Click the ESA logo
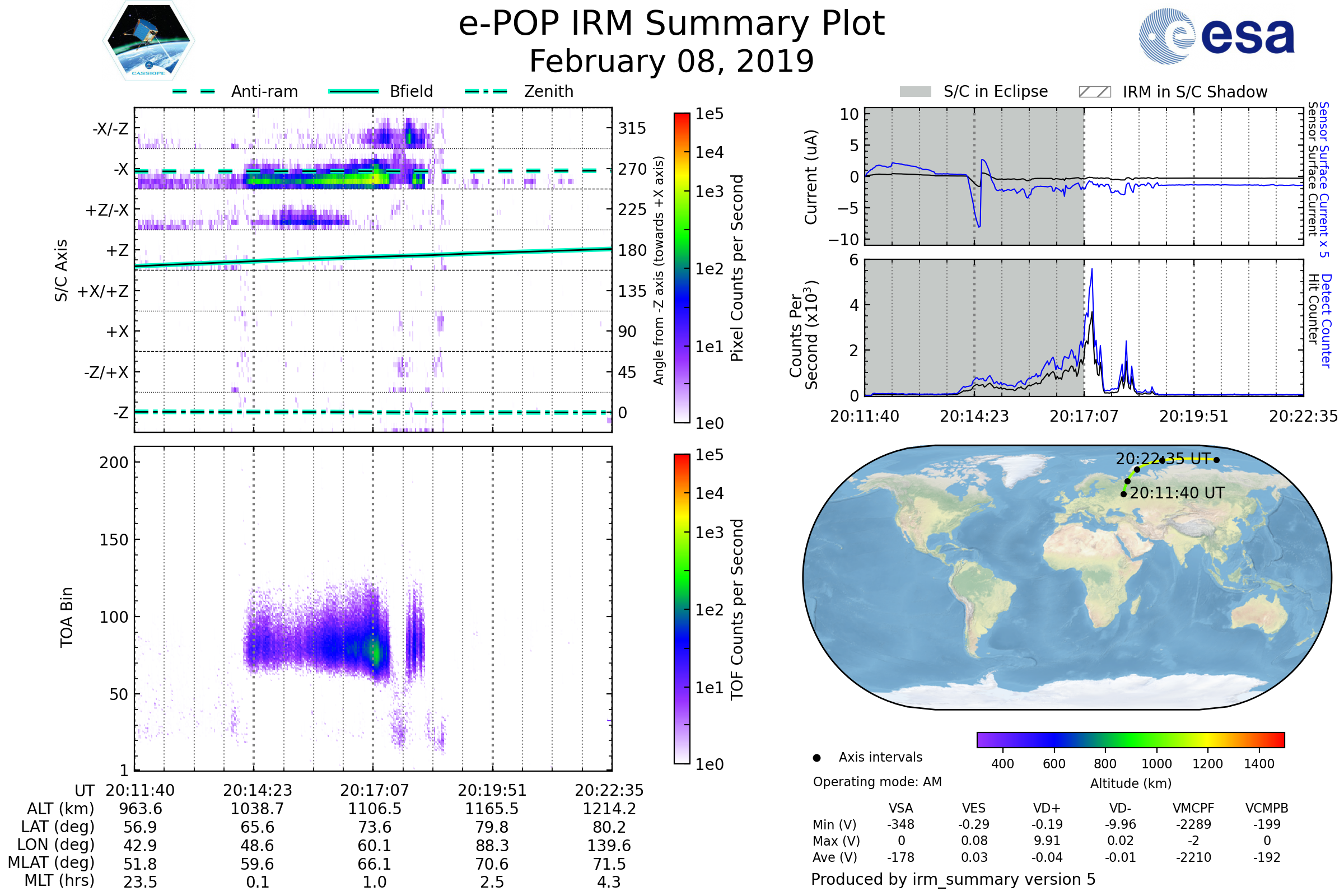The image size is (1344, 896). [x=1217, y=35]
